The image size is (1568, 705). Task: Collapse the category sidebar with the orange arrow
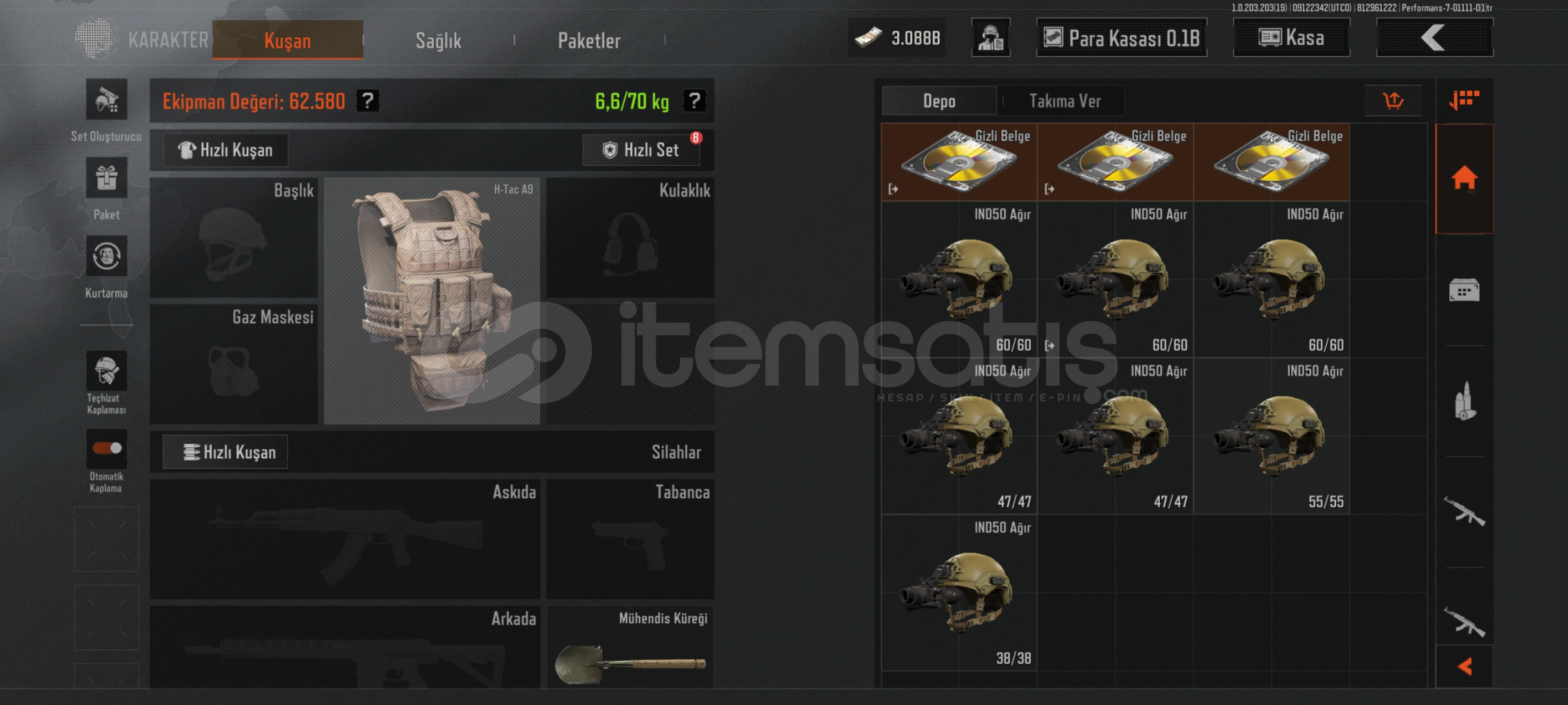click(1464, 666)
